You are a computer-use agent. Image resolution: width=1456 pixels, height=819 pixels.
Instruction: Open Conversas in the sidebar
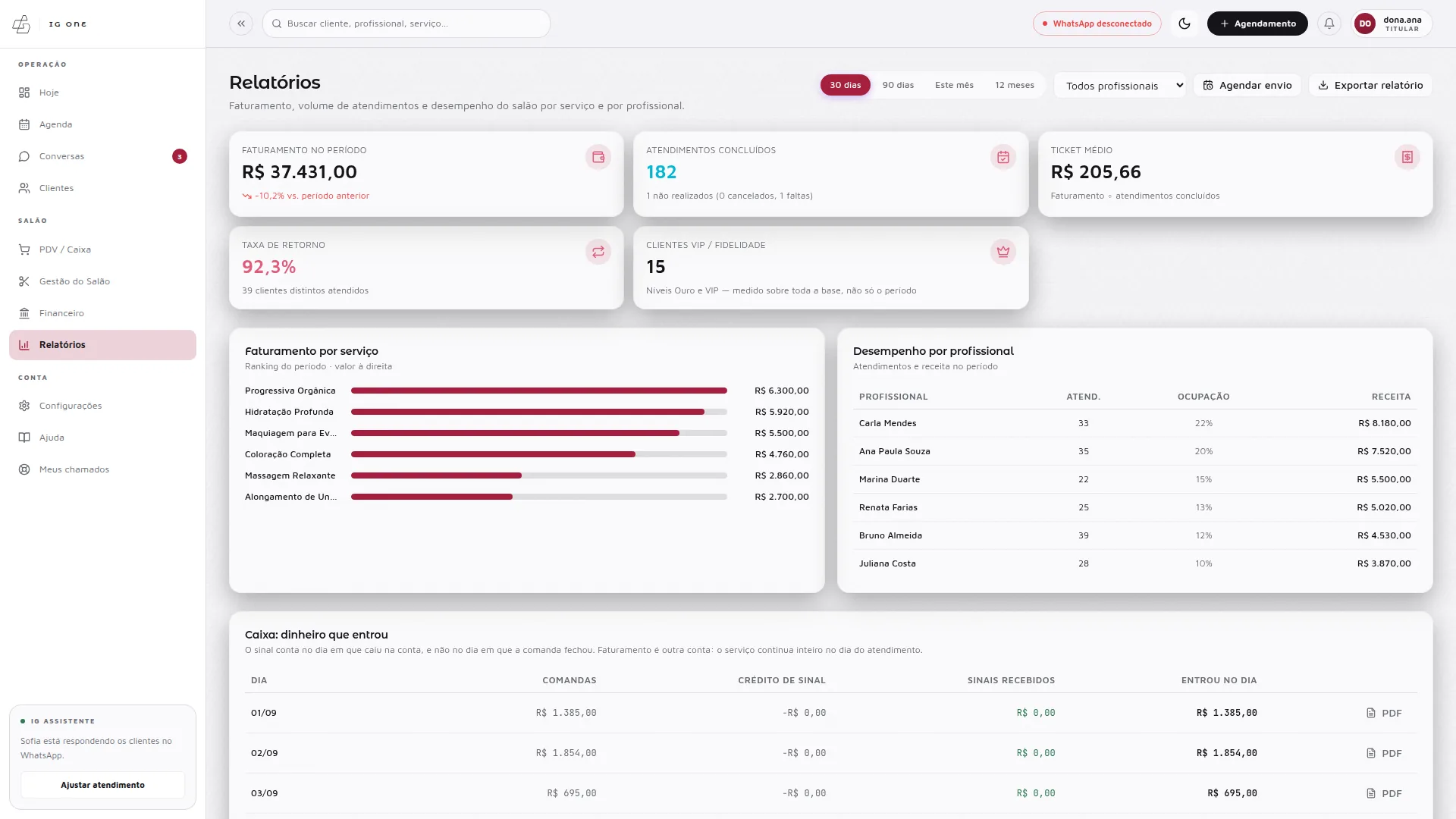(x=102, y=156)
